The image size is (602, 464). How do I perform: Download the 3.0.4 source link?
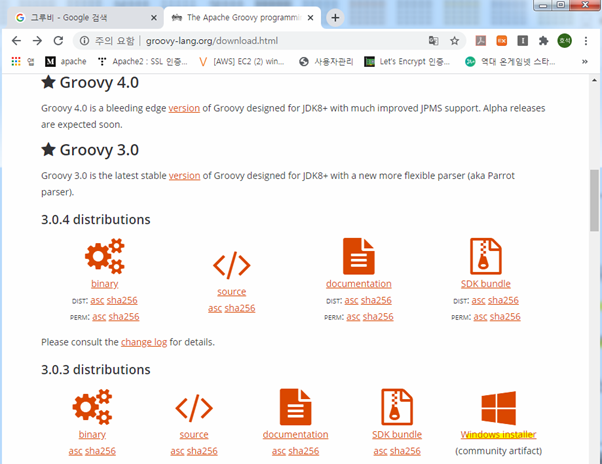click(x=232, y=292)
